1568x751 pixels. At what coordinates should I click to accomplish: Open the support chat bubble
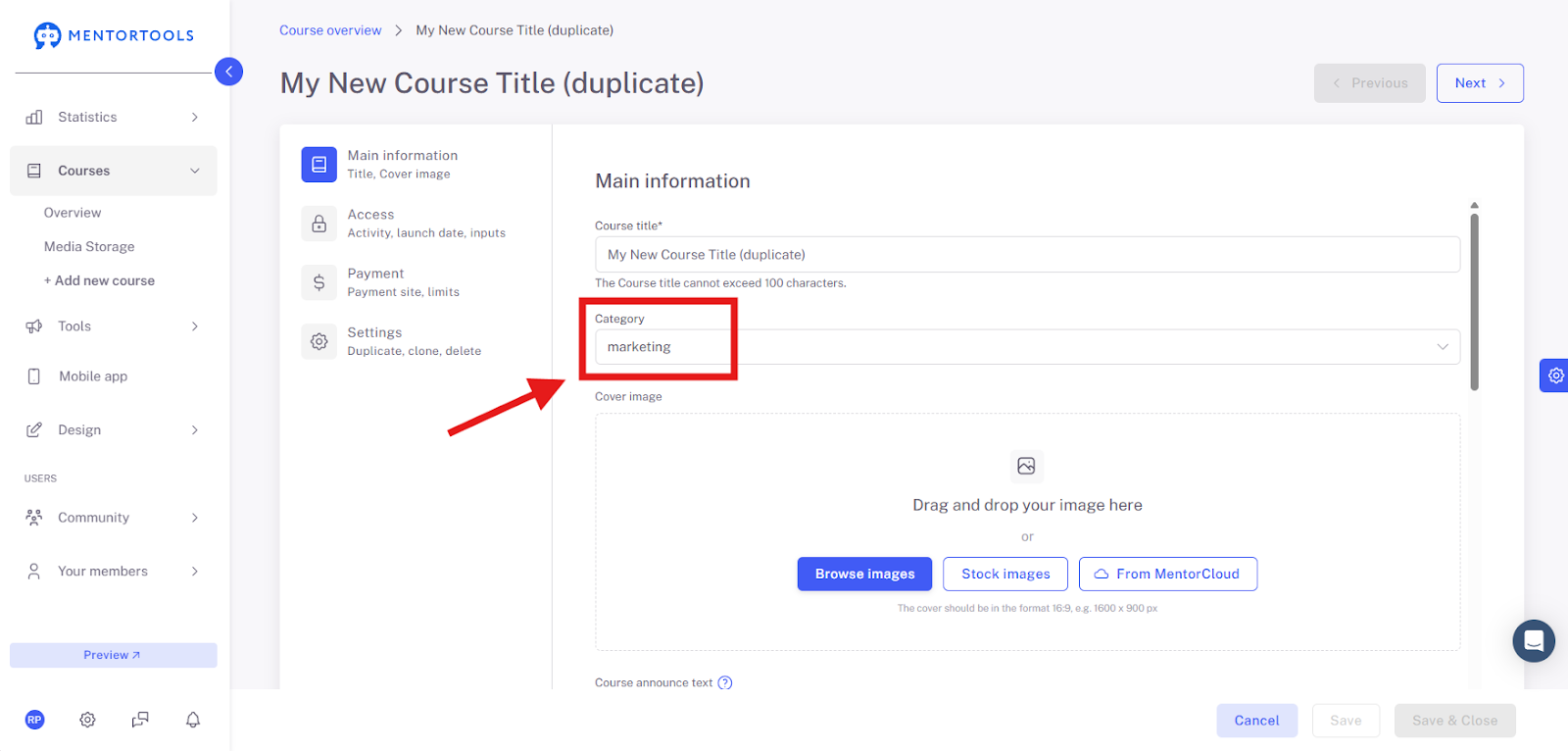1534,641
